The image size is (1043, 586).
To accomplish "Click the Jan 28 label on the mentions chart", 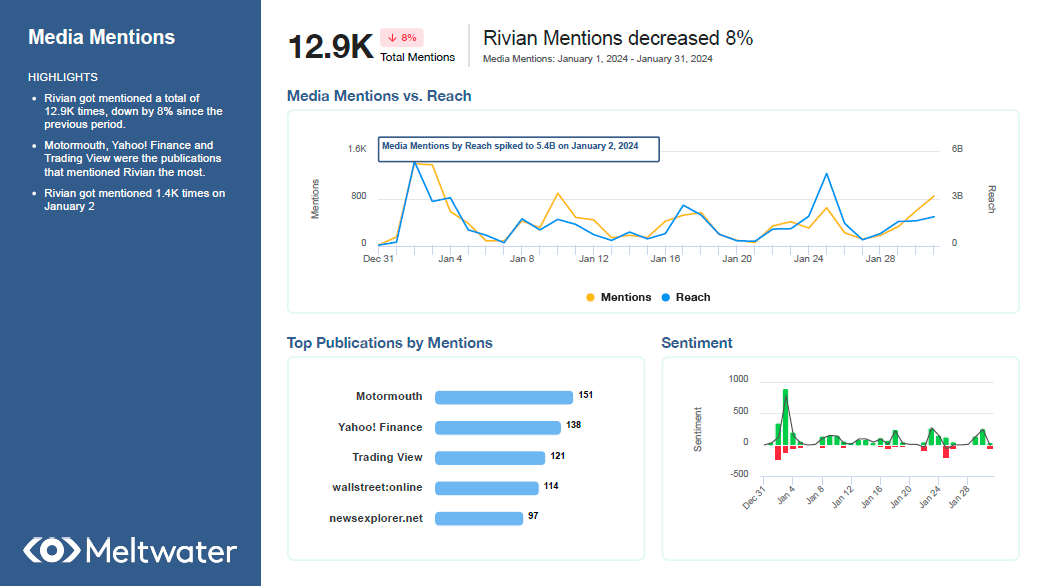I will [x=880, y=259].
